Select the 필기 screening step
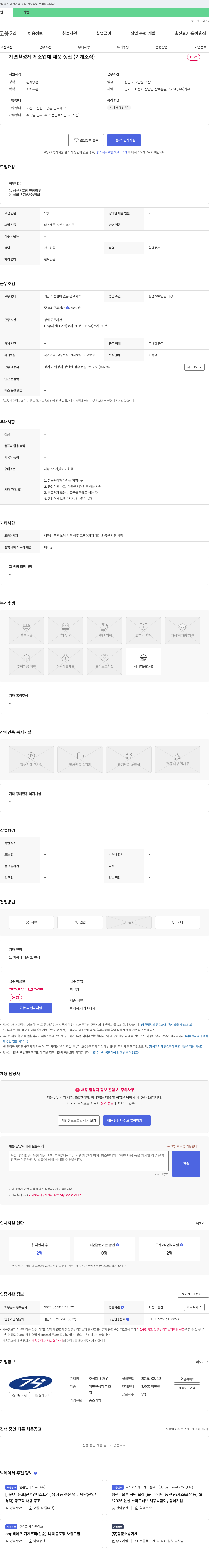This screenshot has width=209, height=1568. coord(129,922)
